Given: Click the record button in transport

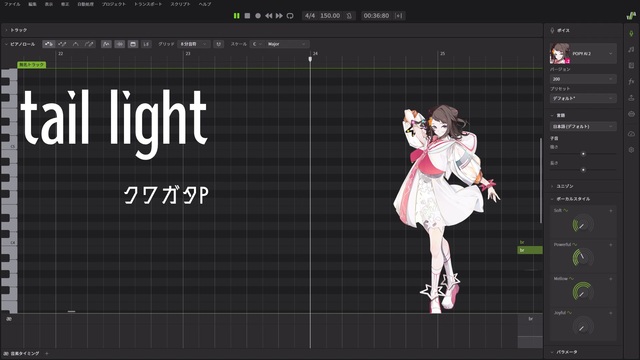Looking at the screenshot, I should (x=258, y=16).
